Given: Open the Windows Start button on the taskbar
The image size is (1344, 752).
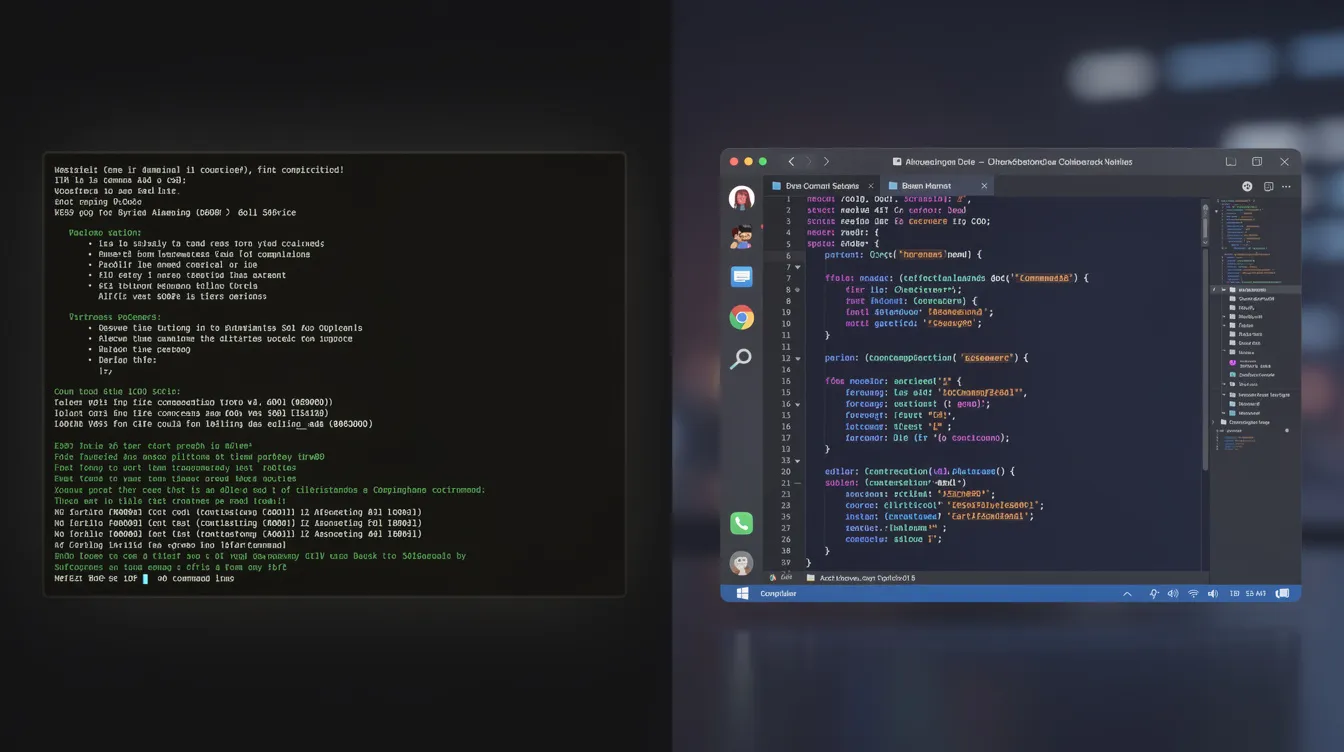Looking at the screenshot, I should [743, 593].
